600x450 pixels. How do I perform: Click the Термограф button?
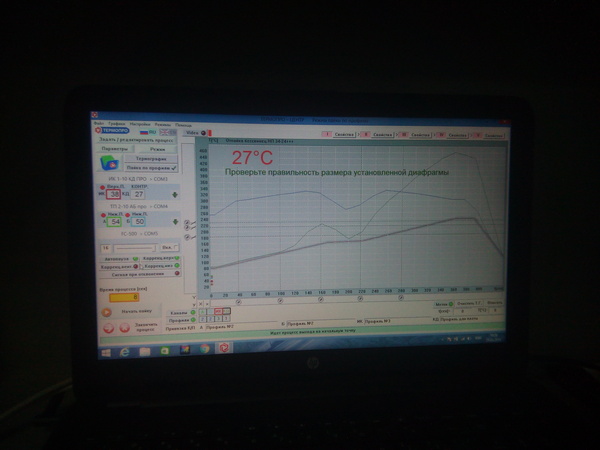click(x=150, y=159)
